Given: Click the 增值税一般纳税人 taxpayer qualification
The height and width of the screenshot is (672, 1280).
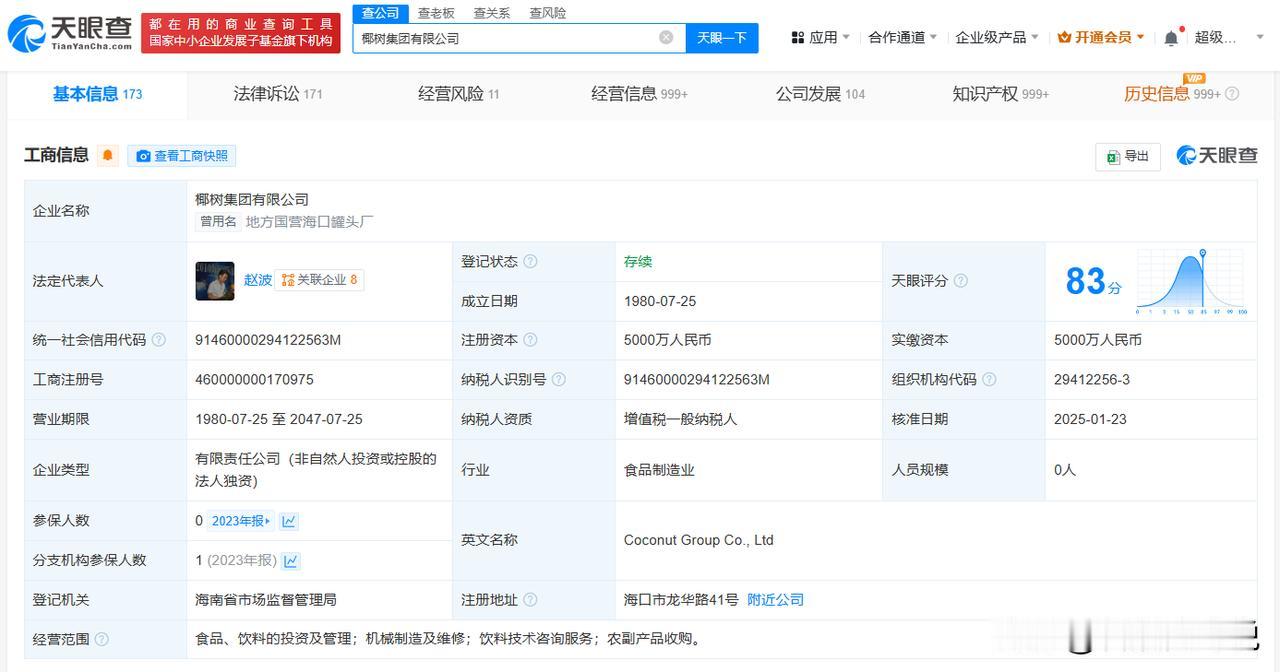Looking at the screenshot, I should click(680, 419).
